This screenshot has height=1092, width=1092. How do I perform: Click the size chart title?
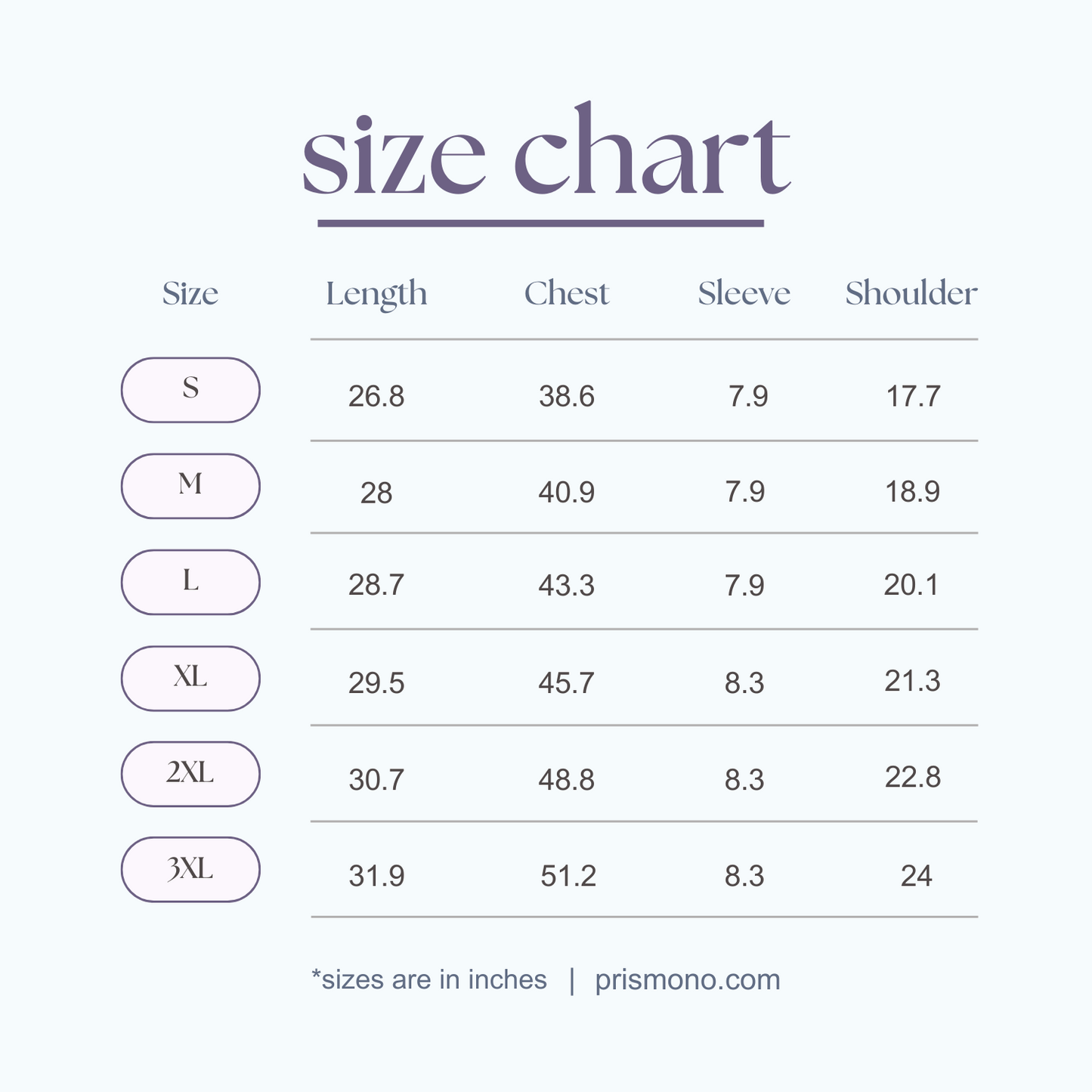pos(546,155)
